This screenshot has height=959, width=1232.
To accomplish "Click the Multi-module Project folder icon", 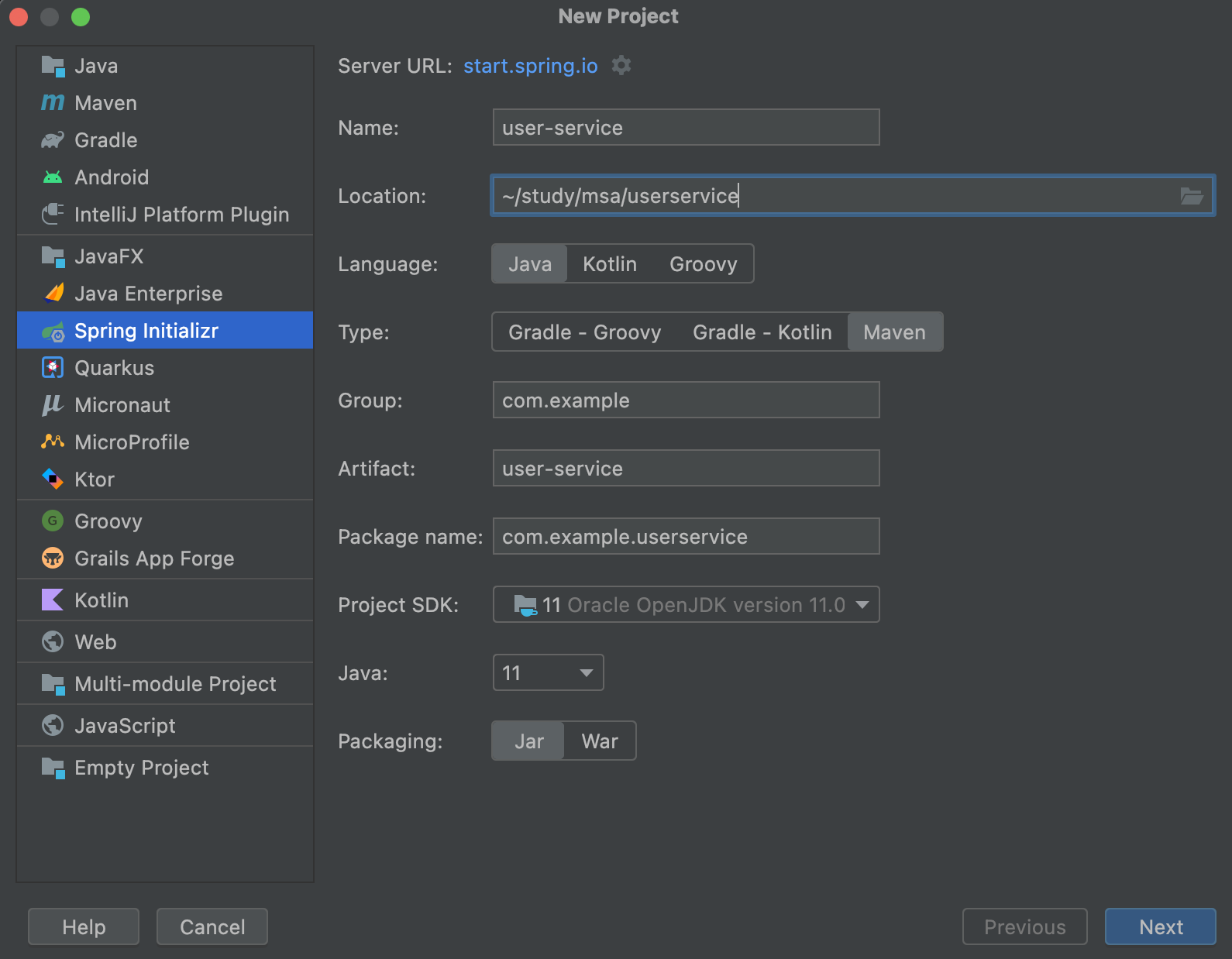I will pos(53,684).
